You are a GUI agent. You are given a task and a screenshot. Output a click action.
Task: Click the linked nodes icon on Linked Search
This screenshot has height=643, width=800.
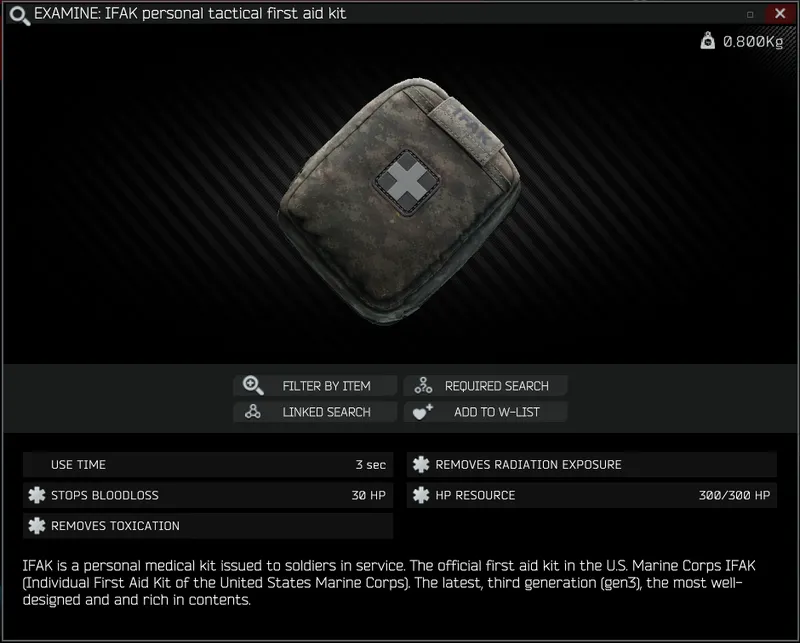[x=253, y=411]
